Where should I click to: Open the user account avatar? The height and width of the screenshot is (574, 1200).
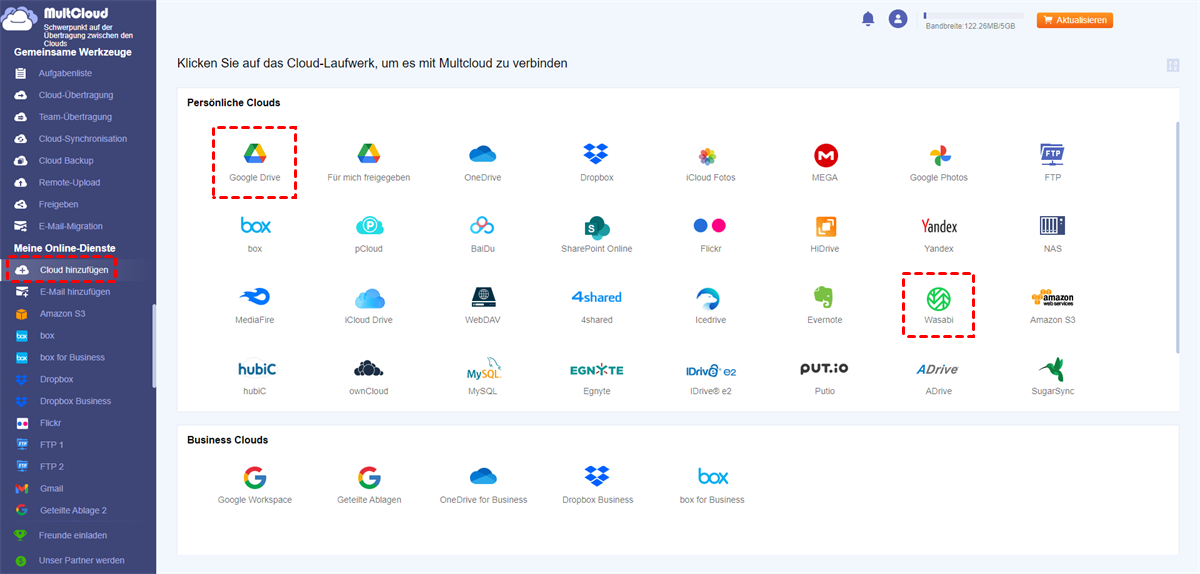tap(898, 19)
